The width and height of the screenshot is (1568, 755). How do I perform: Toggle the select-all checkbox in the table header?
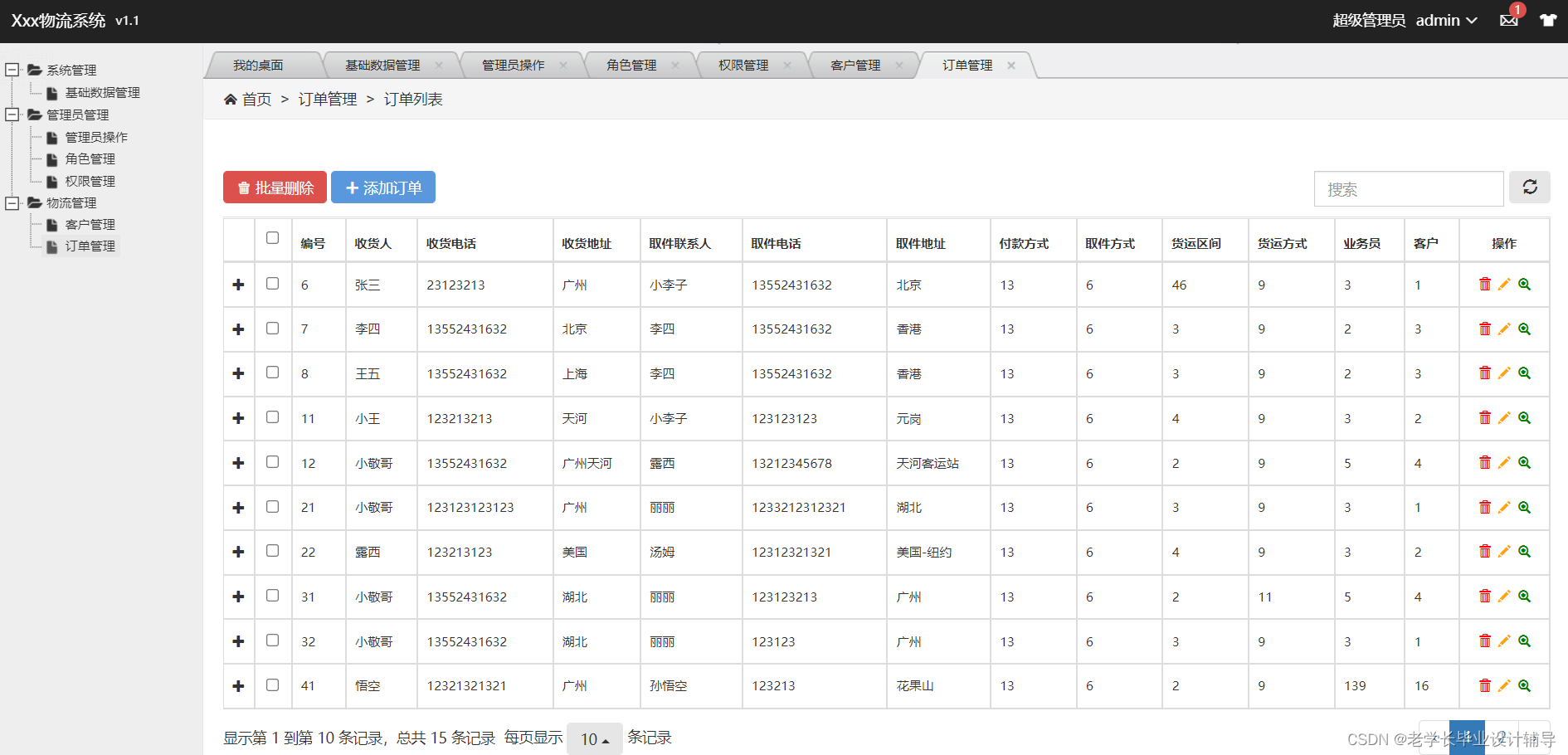click(x=272, y=237)
